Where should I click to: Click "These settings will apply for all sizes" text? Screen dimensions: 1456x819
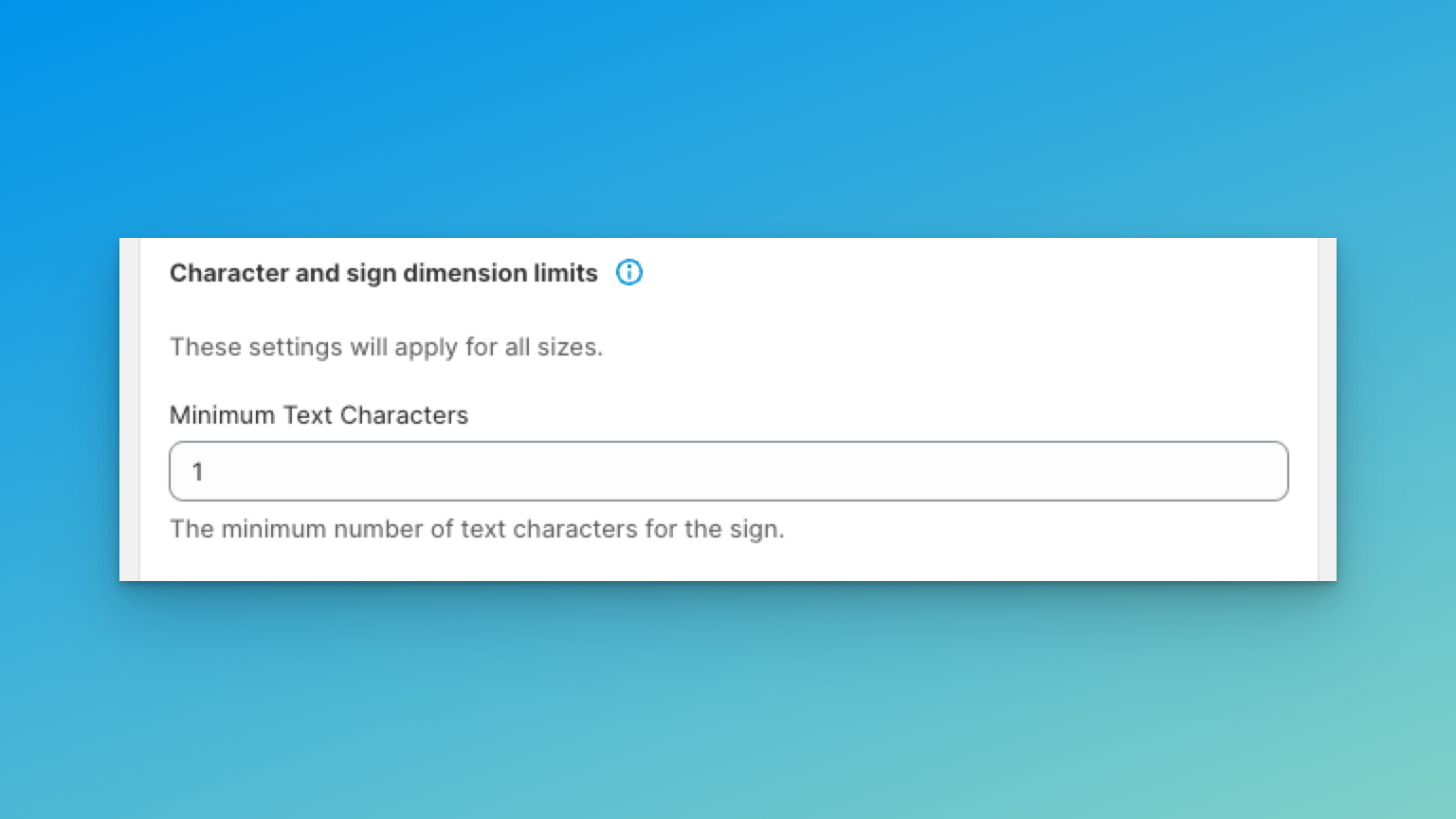coord(386,347)
